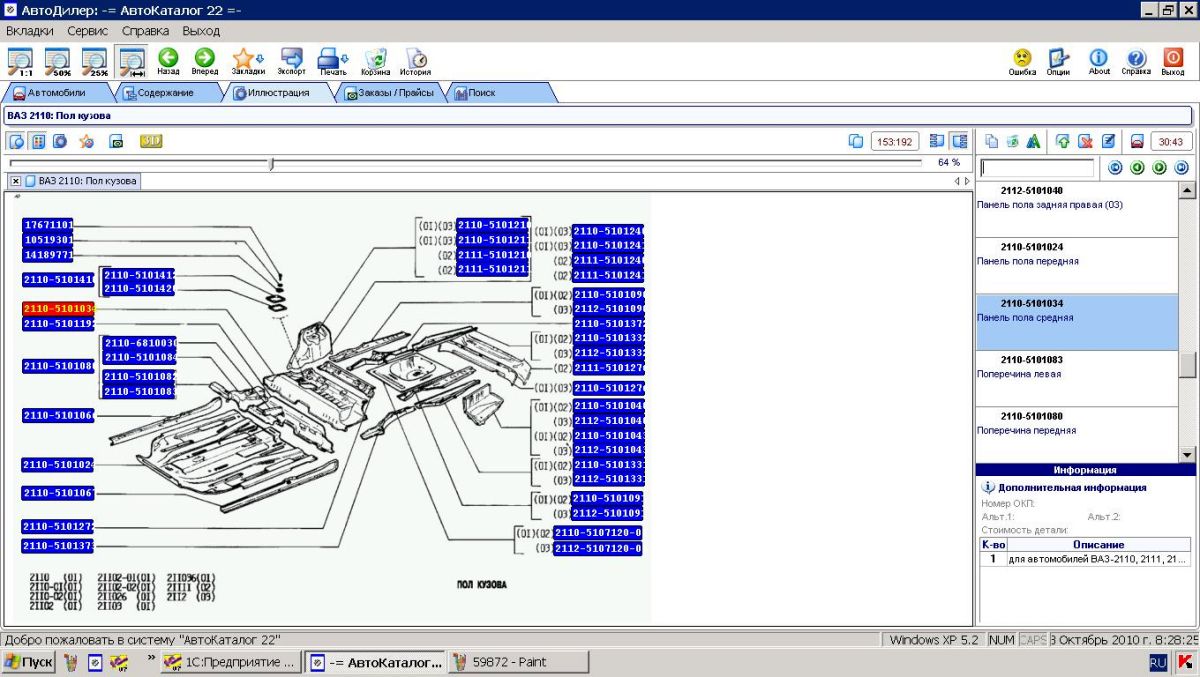This screenshot has height=677, width=1200.
Task: Open Опции settings
Action: click(x=1058, y=61)
